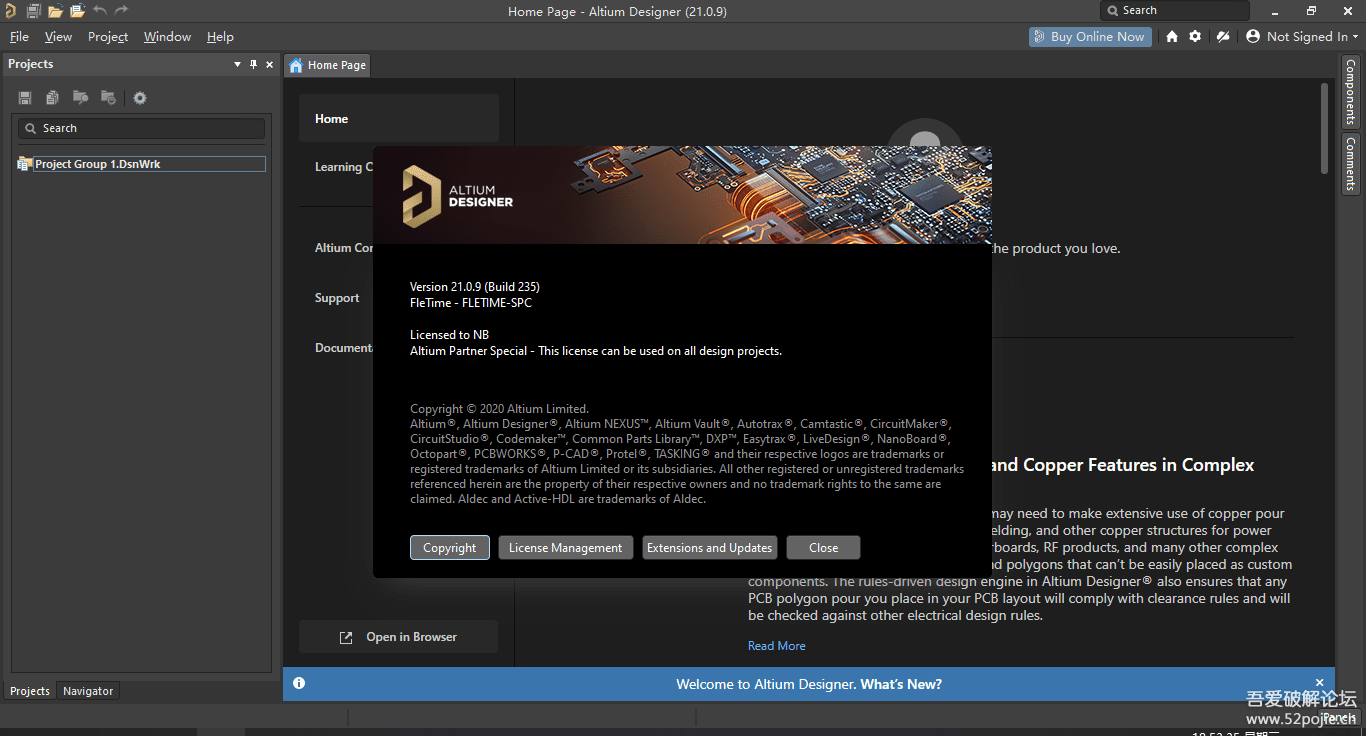Image resolution: width=1366 pixels, height=736 pixels.
Task: Pin the Projects panel
Action: click(253, 64)
